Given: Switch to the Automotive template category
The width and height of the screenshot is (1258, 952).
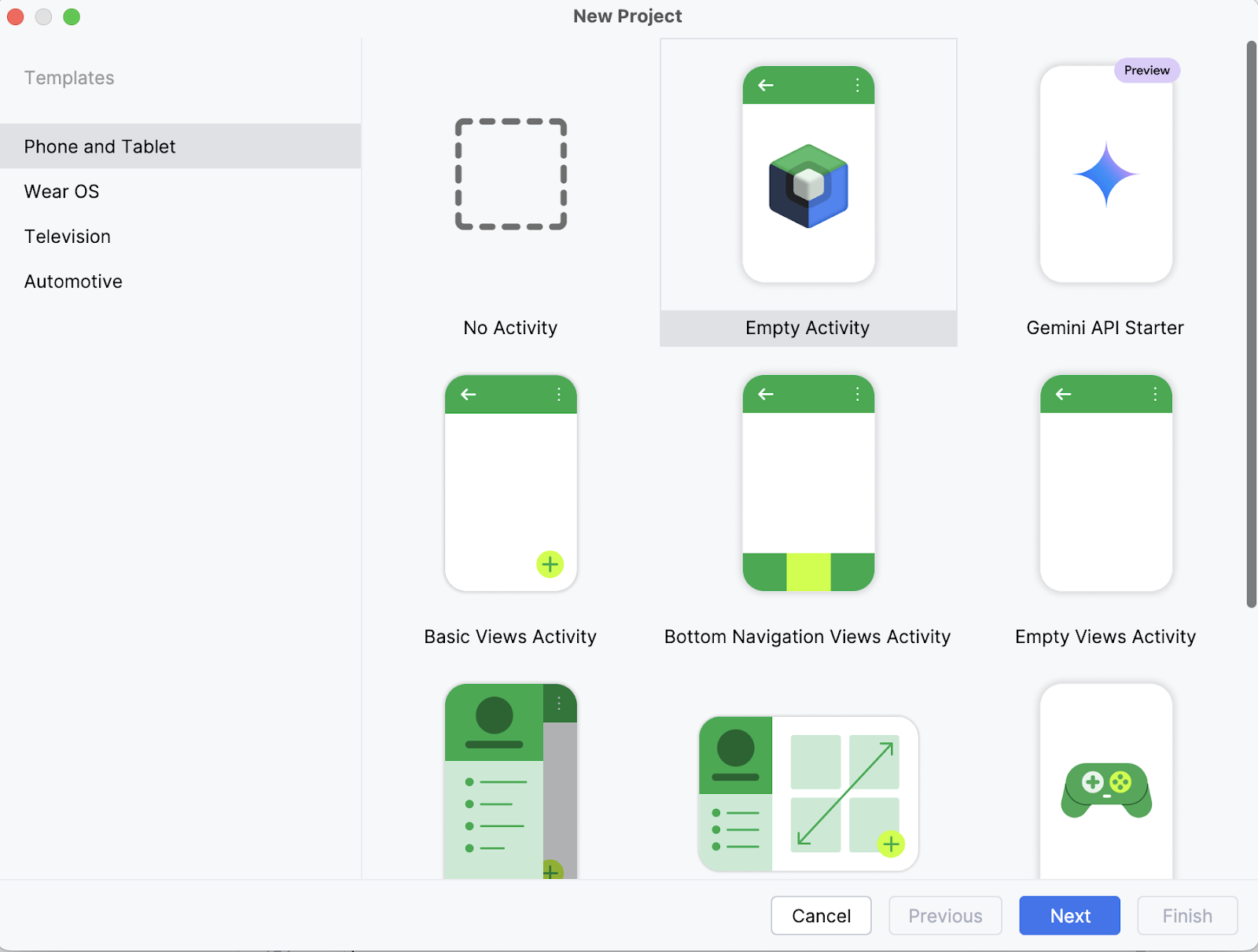Looking at the screenshot, I should pos(73,281).
